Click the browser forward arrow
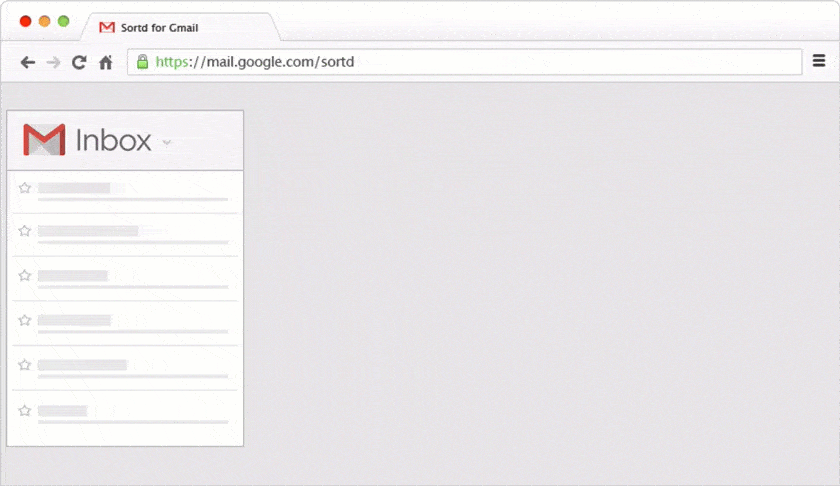 54,63
